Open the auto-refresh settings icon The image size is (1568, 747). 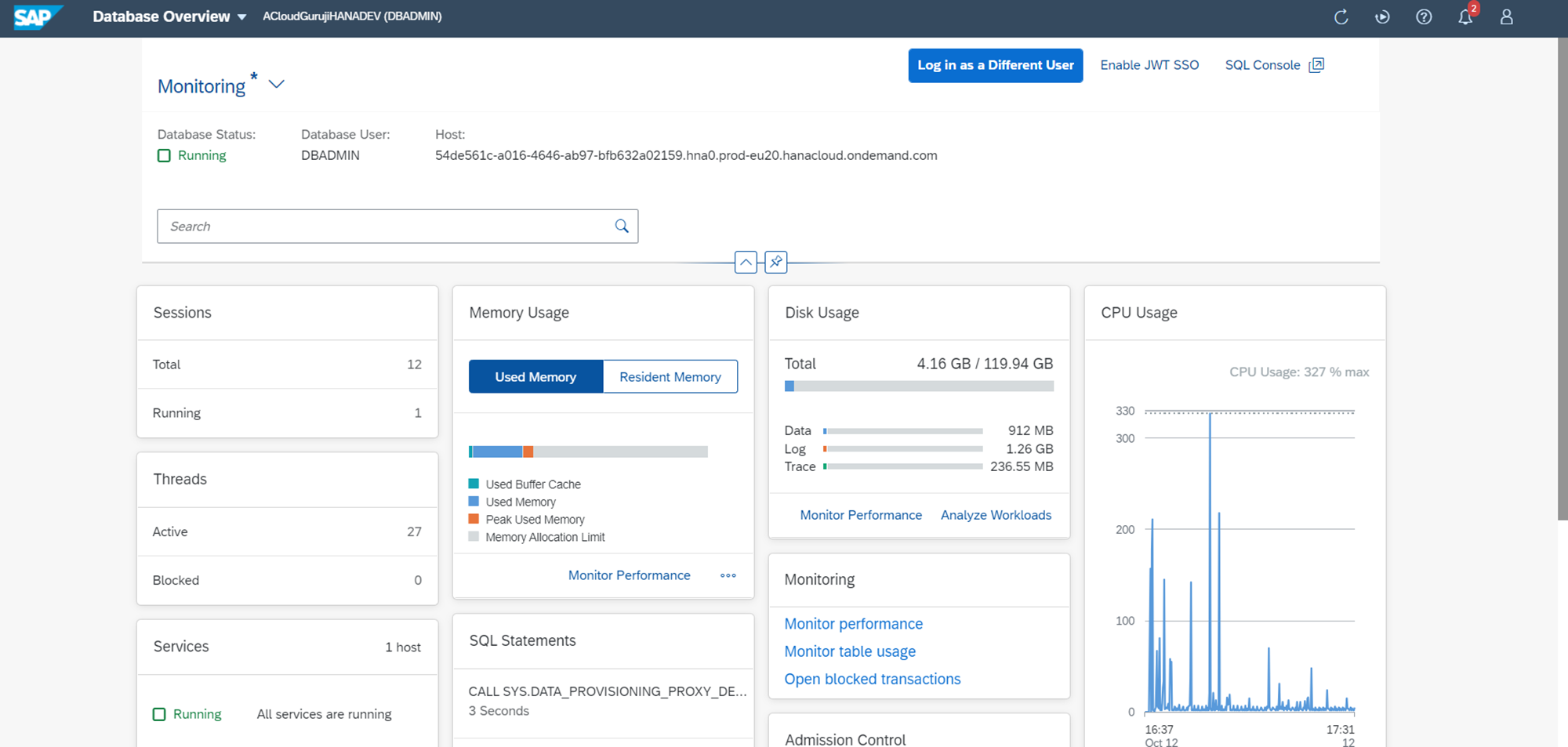pos(1382,17)
